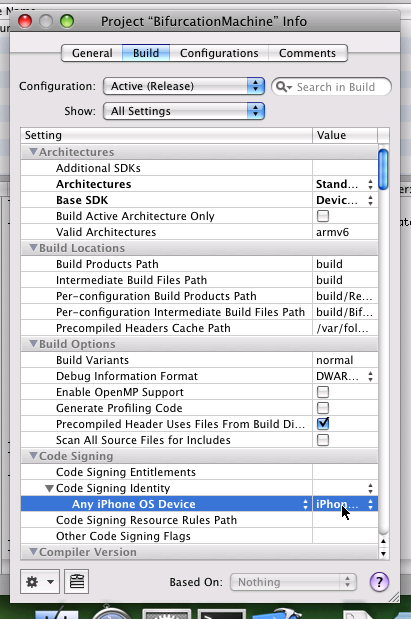Switch to the Configurations tab

tap(219, 53)
